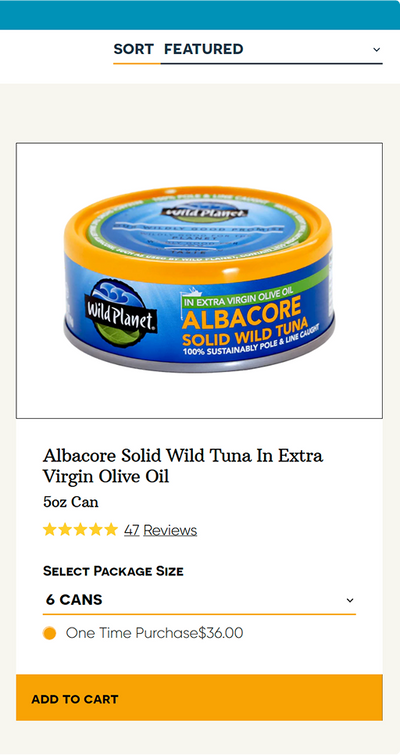Click the fifth rating star
This screenshot has height=755, width=400.
[111, 530]
